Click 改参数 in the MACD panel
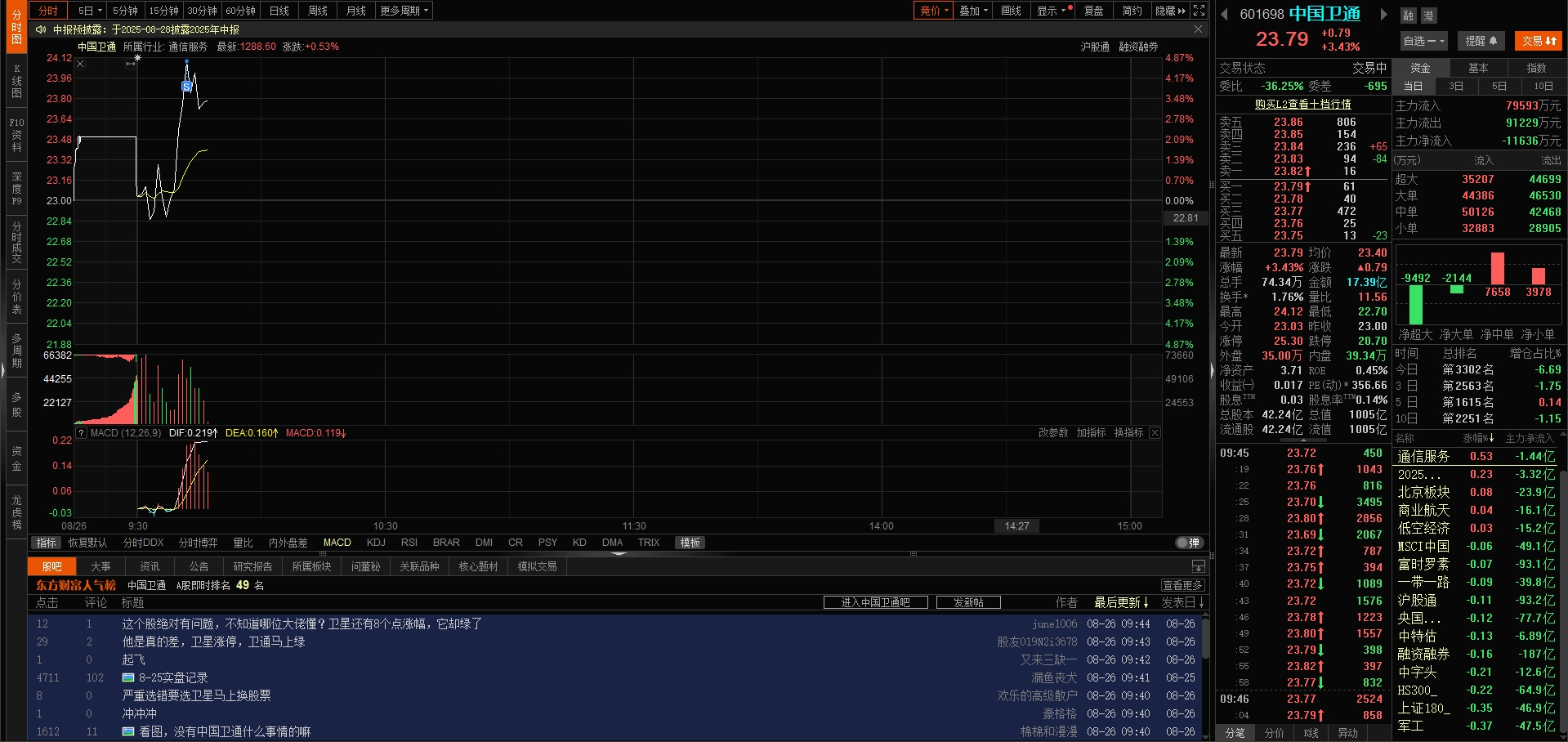This screenshot has width=1568, height=742. coord(1053,433)
